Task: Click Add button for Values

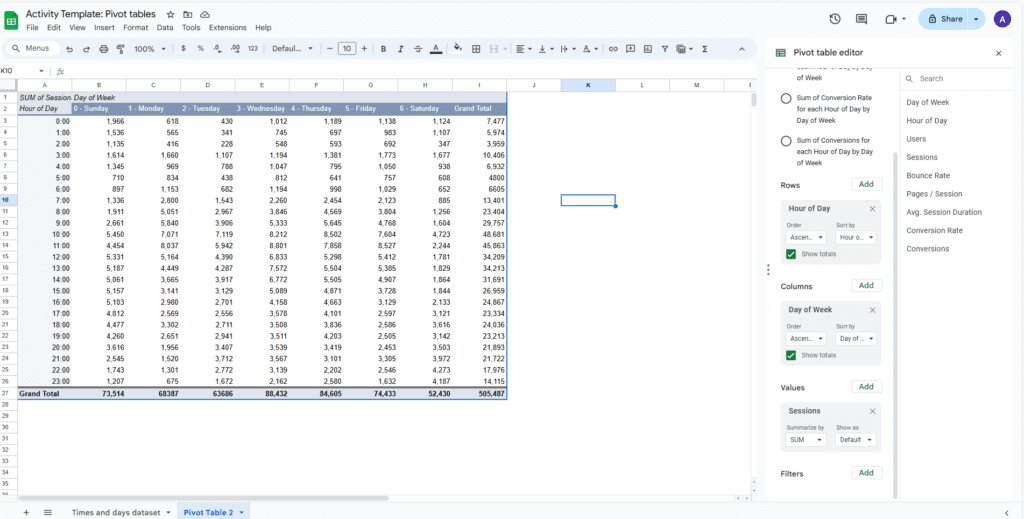Action: click(x=867, y=387)
